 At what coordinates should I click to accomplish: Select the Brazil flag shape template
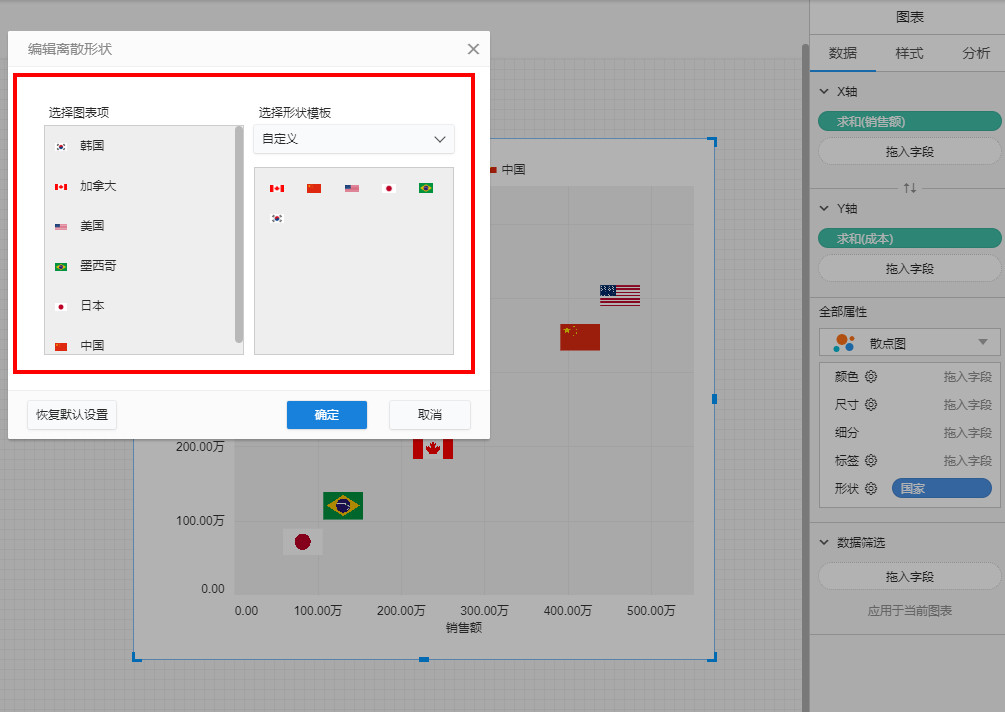point(426,188)
